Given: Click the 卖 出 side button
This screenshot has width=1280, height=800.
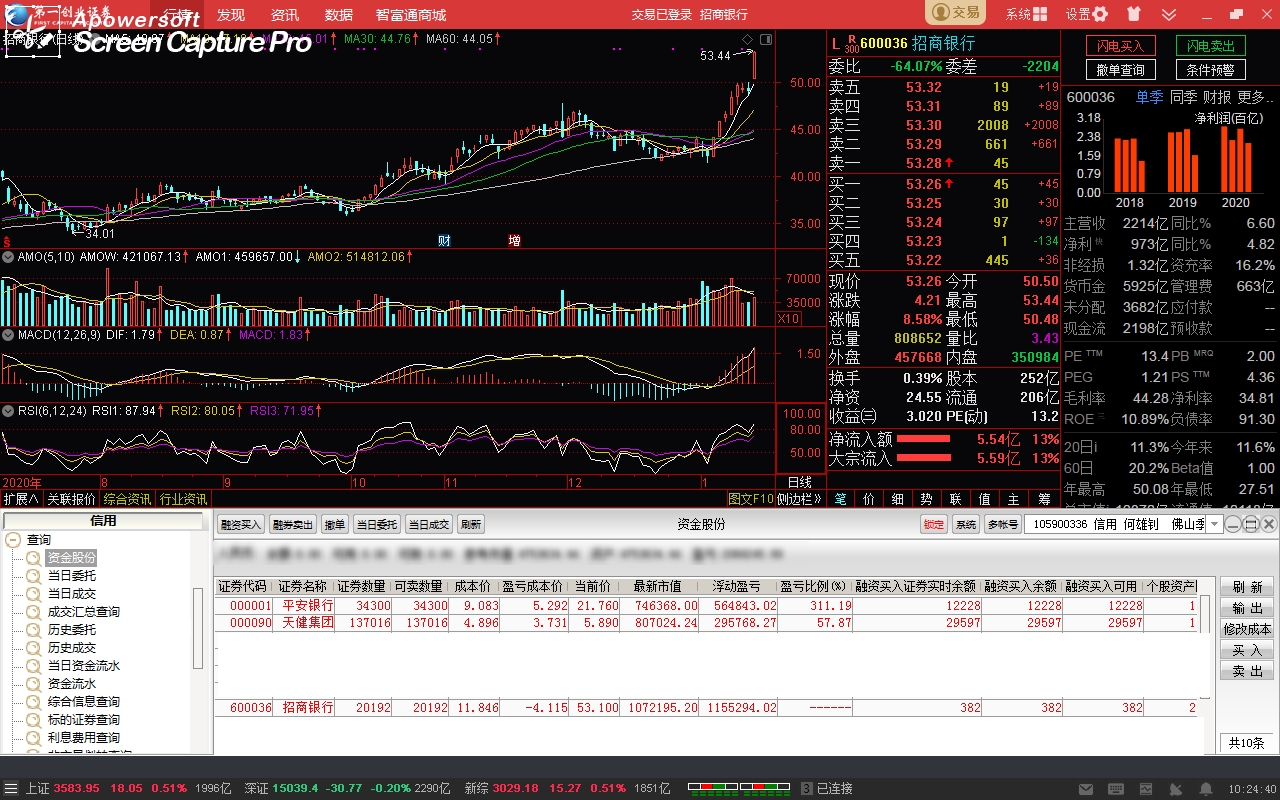Looking at the screenshot, I should point(1247,671).
